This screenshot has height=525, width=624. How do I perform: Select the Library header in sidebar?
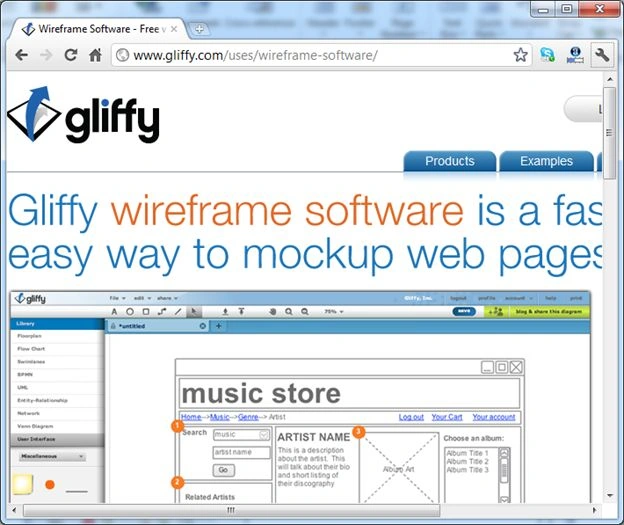(57, 324)
